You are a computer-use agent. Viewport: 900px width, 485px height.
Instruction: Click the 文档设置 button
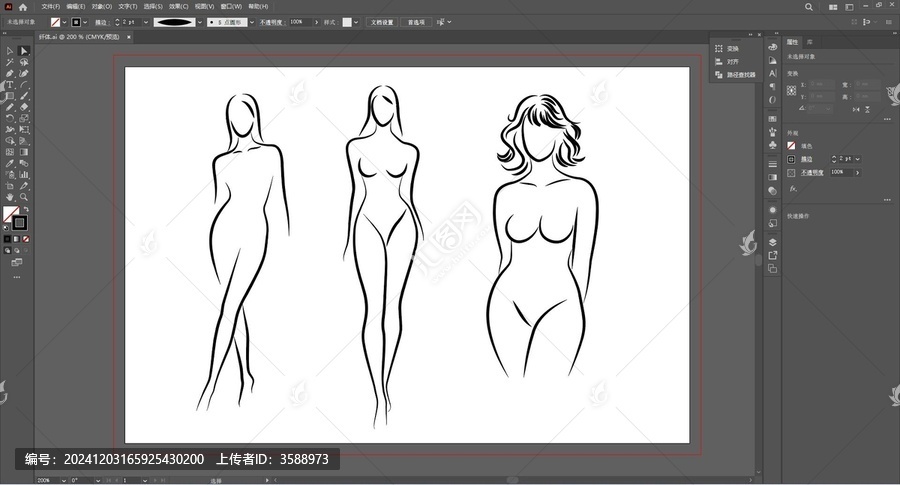click(382, 22)
